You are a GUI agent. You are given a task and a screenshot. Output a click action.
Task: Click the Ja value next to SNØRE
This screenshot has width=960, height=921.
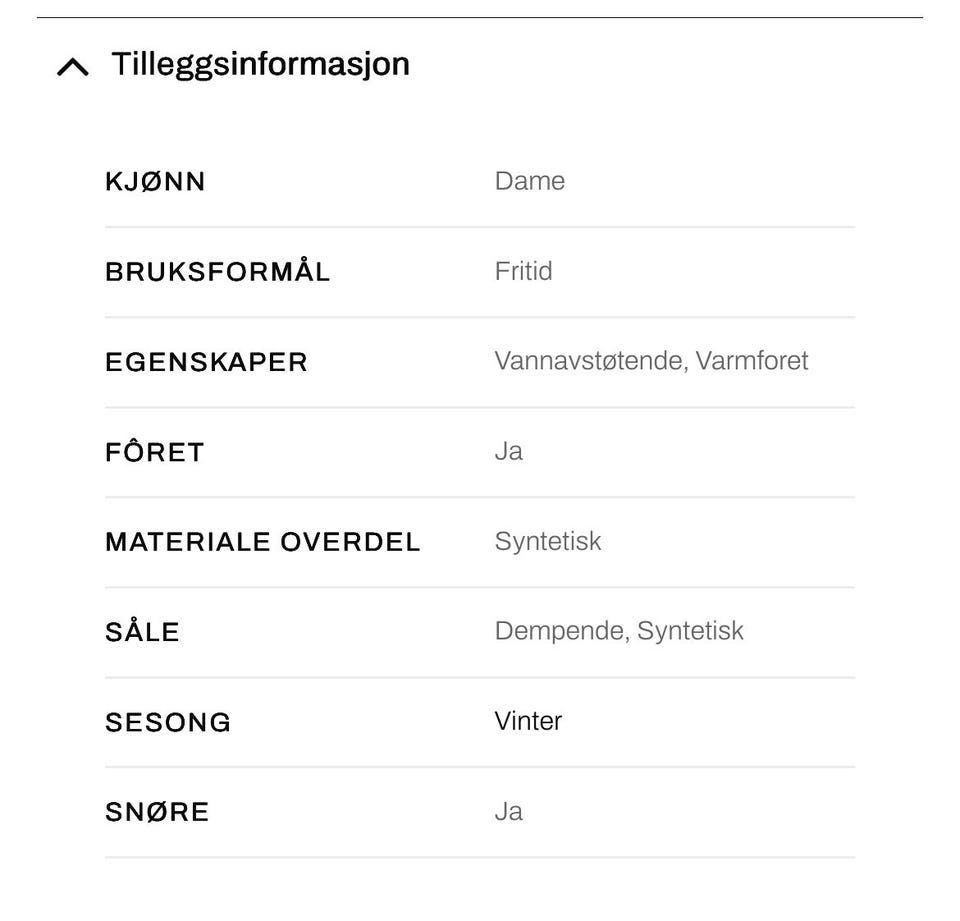[x=509, y=812]
